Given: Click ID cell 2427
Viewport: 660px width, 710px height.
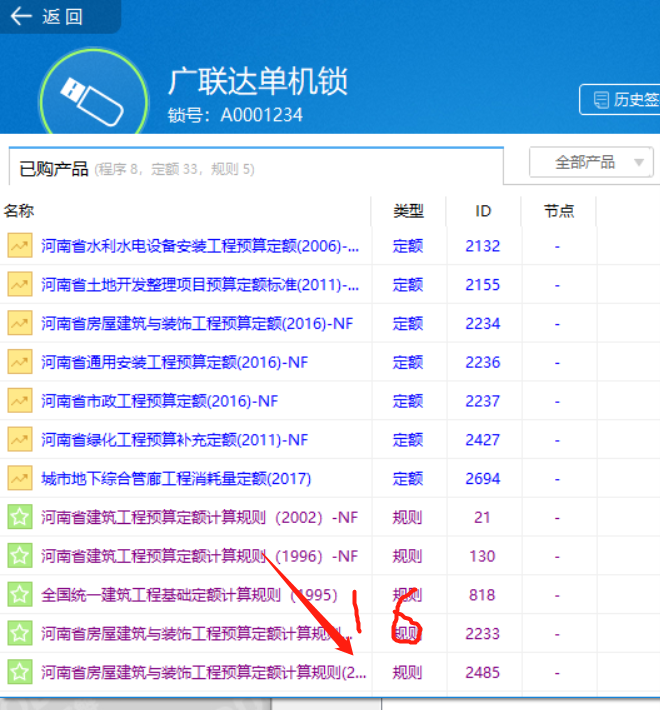Looking at the screenshot, I should 483,440.
